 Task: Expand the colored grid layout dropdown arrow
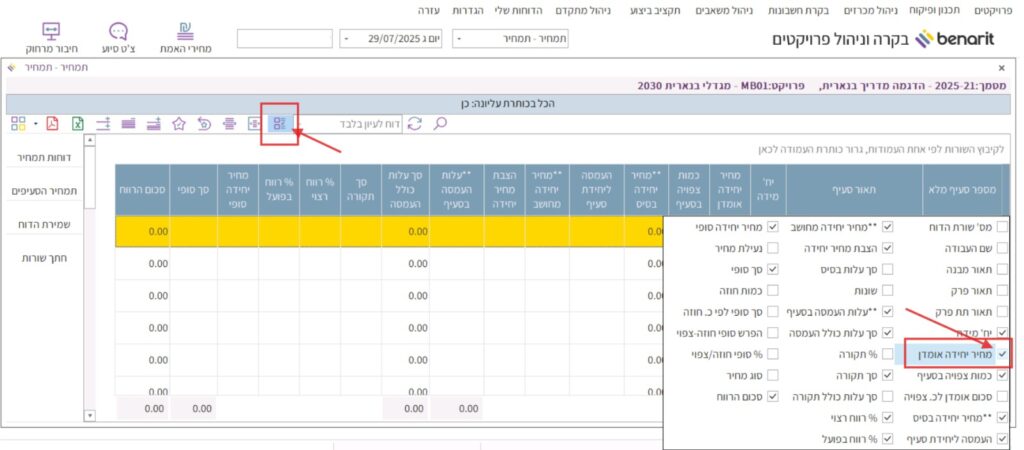tap(36, 124)
